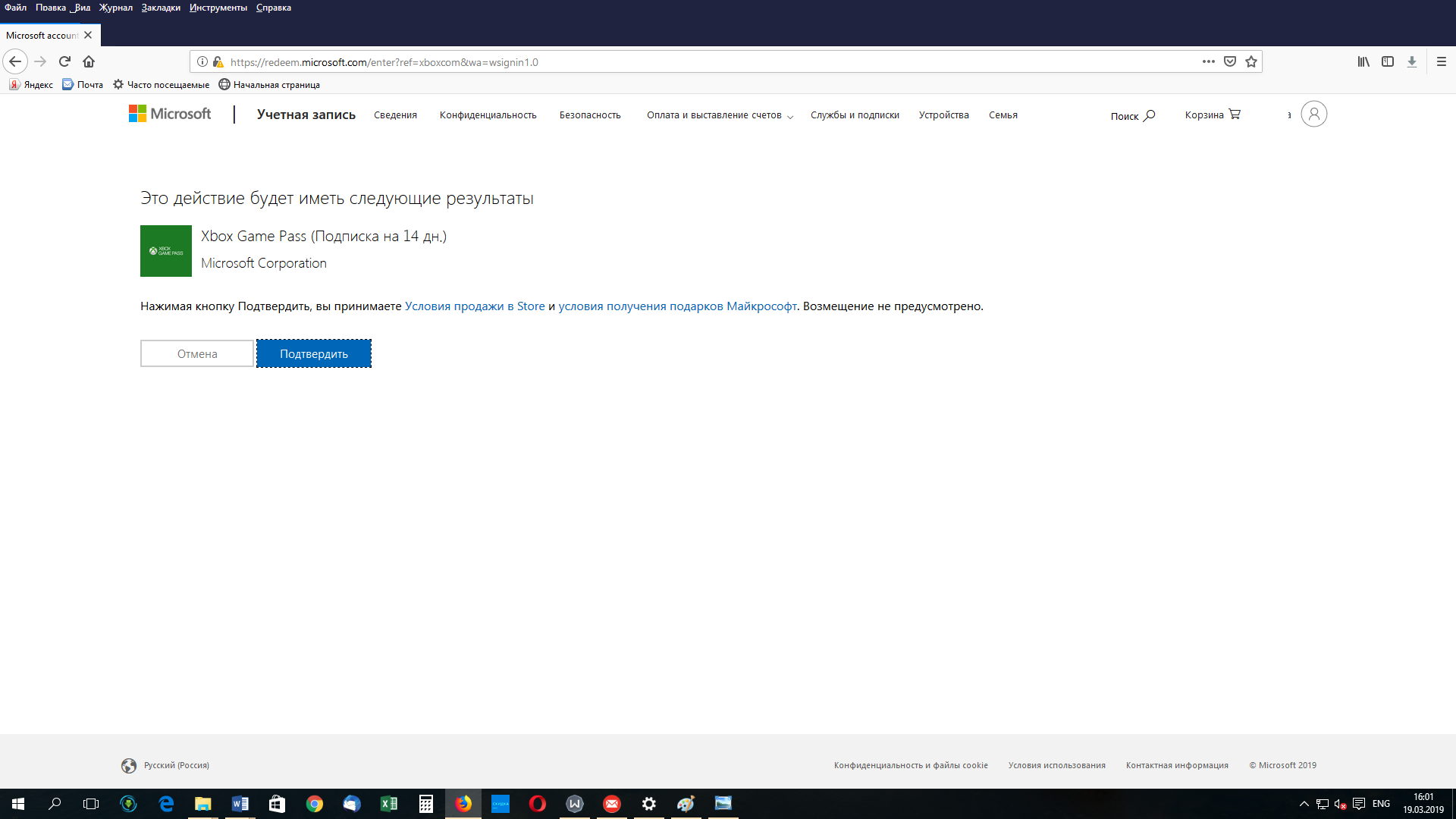The height and width of the screenshot is (819, 1456).
Task: Show site information icon in address bar
Action: (202, 61)
